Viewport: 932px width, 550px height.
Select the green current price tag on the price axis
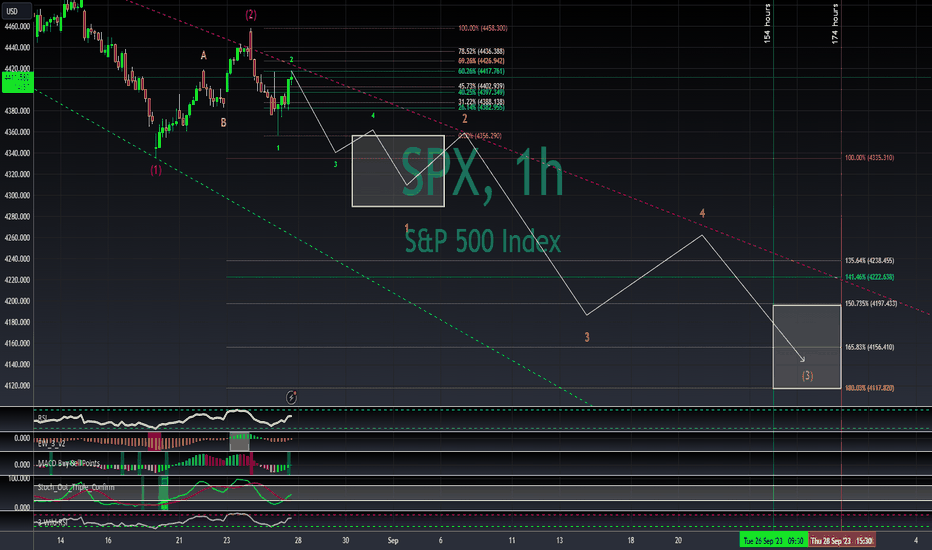click(x=17, y=82)
